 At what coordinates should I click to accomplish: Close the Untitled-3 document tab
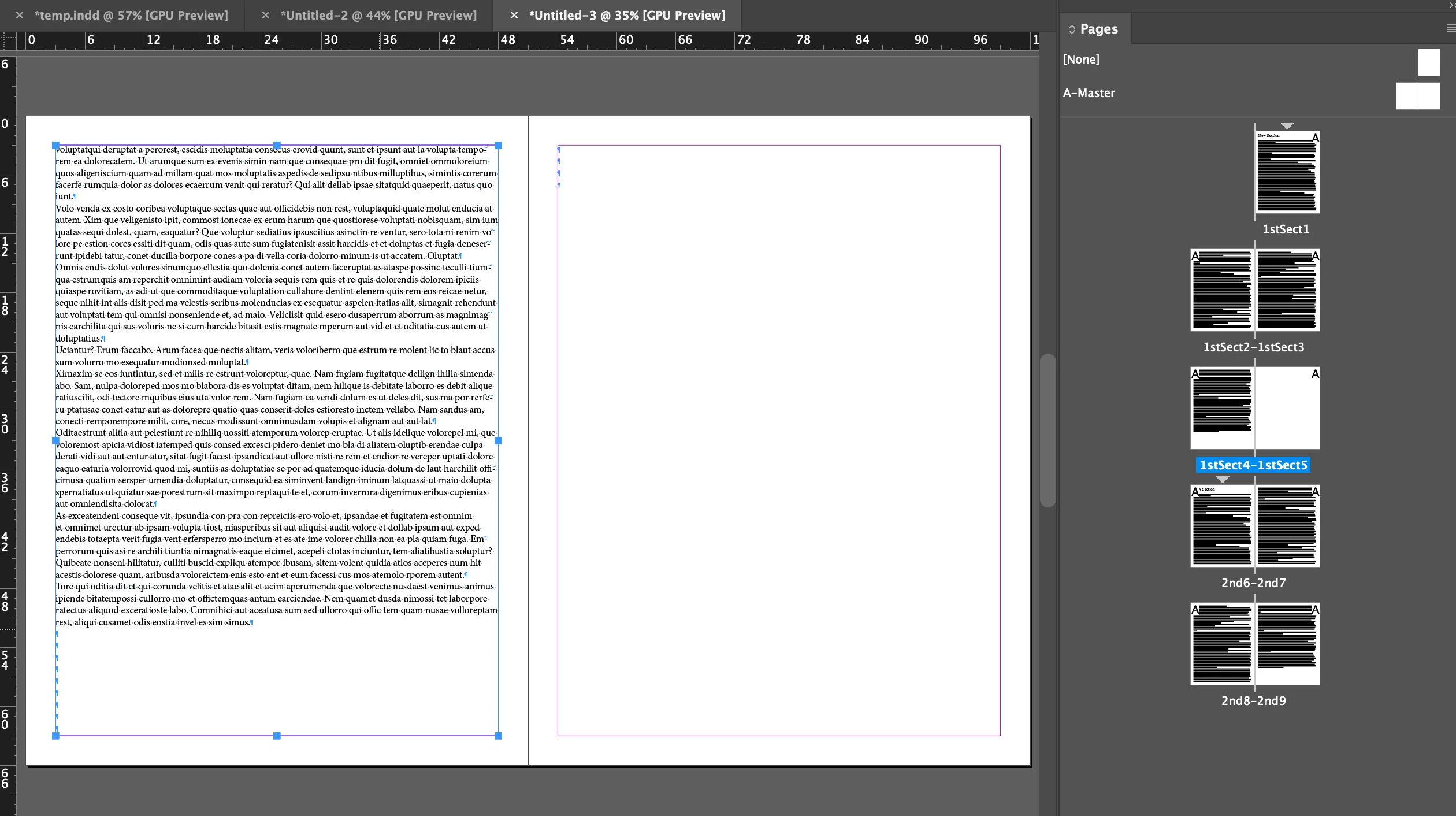pyautogui.click(x=514, y=16)
